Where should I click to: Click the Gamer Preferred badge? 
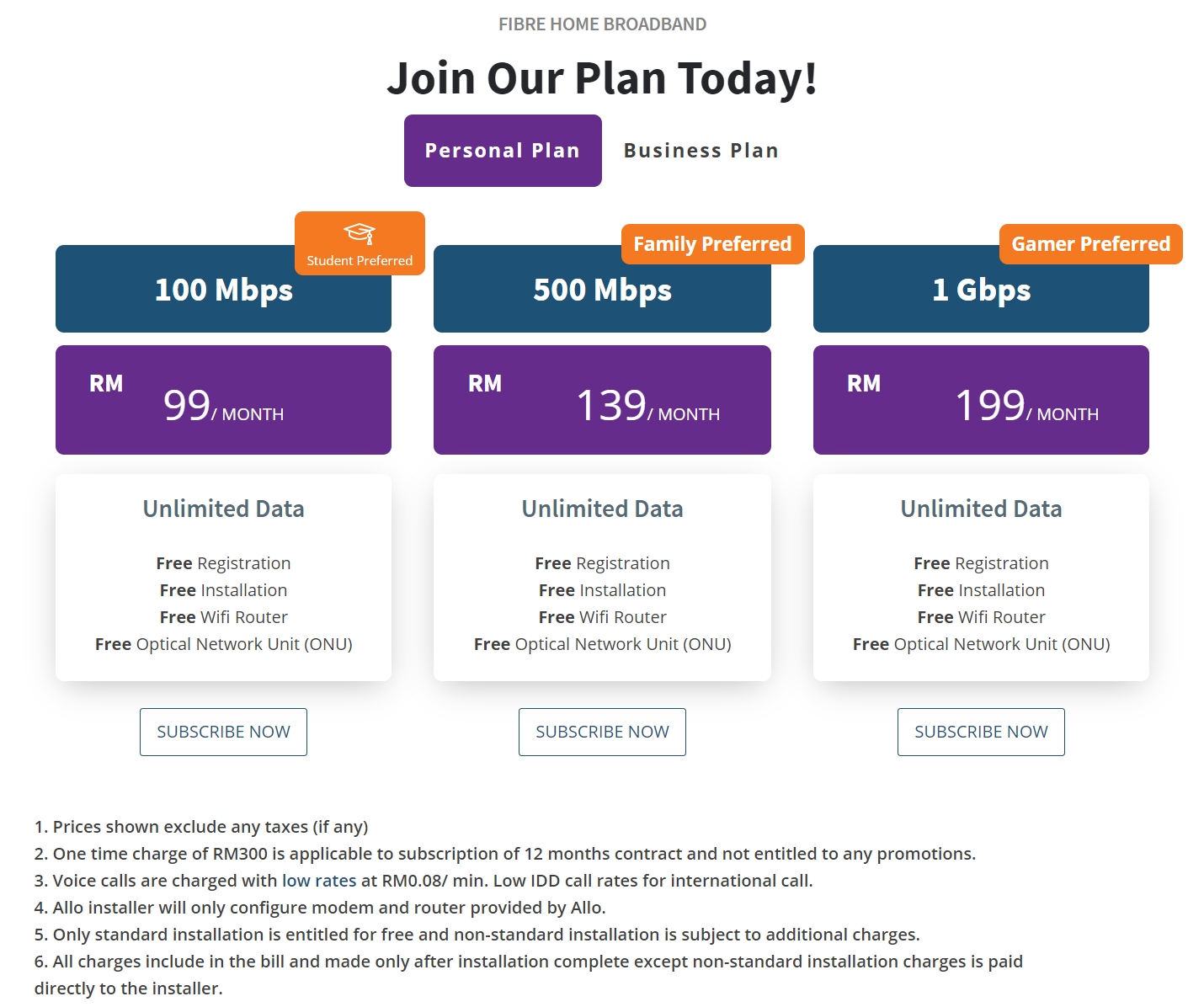tap(1090, 244)
